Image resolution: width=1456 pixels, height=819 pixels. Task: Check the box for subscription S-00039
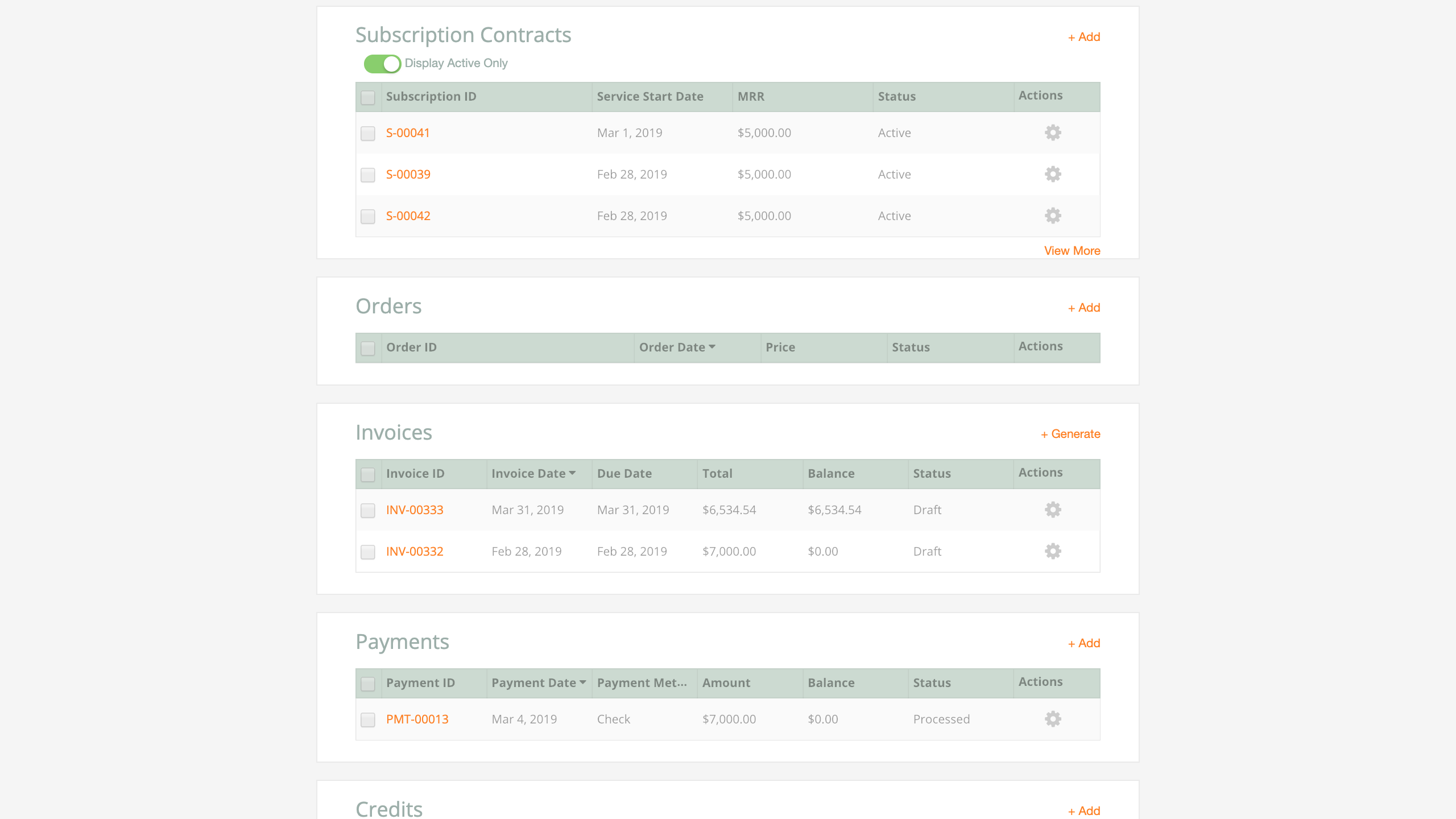click(368, 175)
